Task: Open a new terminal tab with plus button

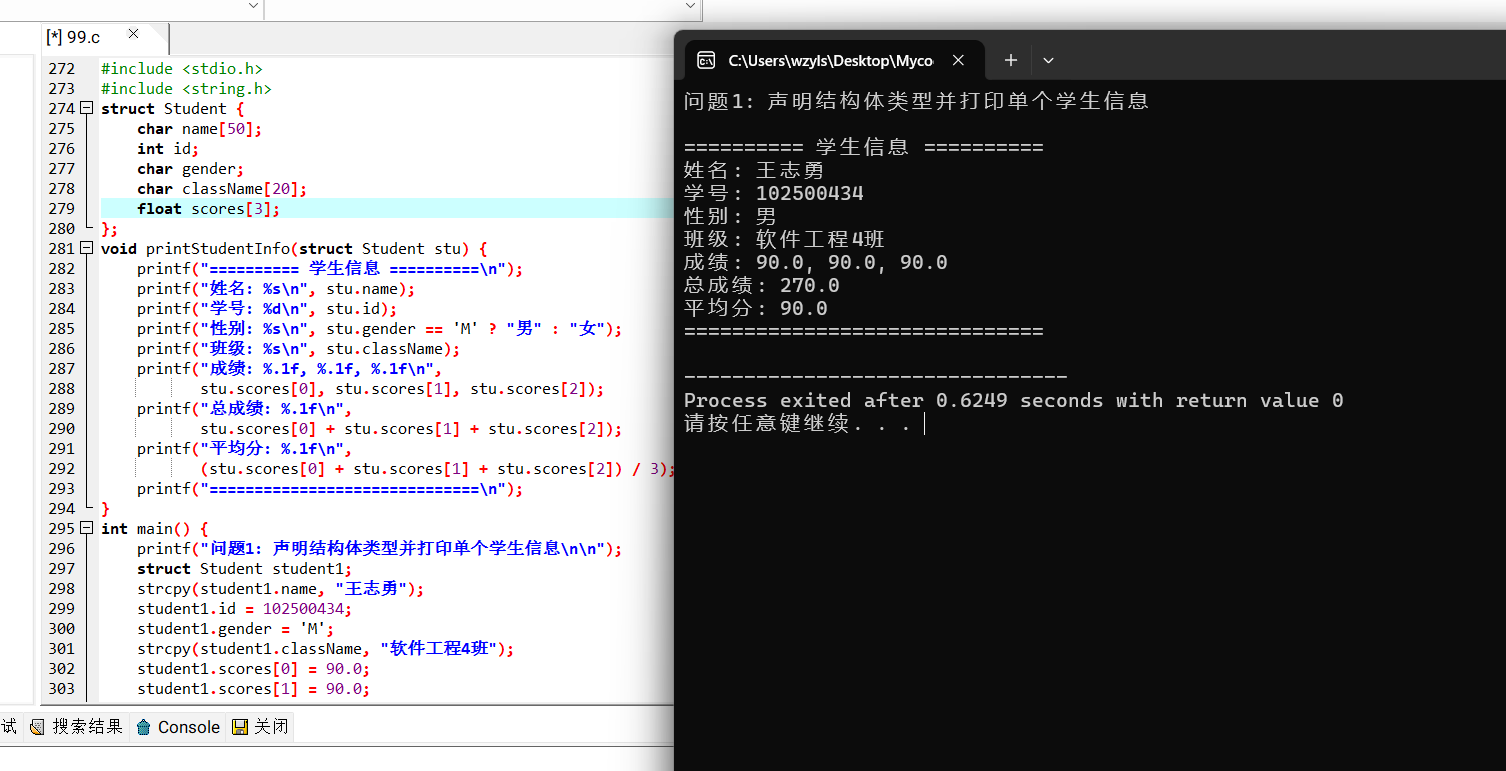Action: 1011,60
